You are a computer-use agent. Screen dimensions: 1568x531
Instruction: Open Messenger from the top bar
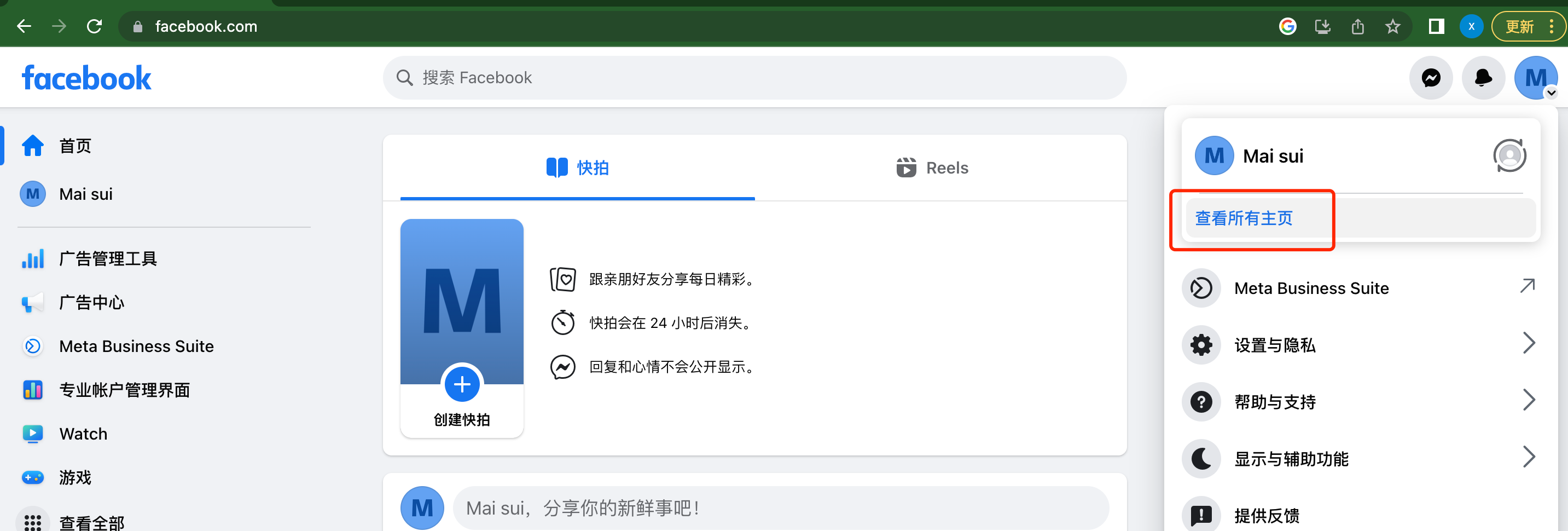(1431, 77)
